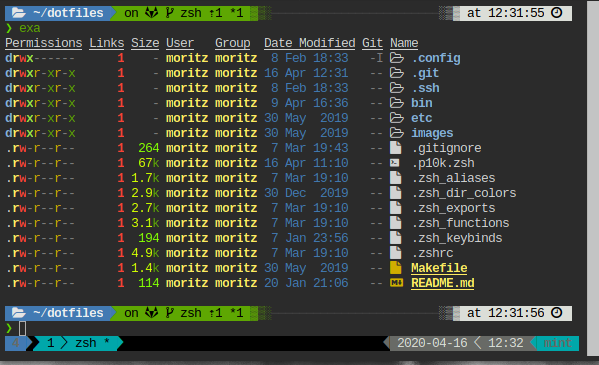Click the file icon beside .zsh_dir_colors
Screen dimensions: 599x365
[x=396, y=193]
